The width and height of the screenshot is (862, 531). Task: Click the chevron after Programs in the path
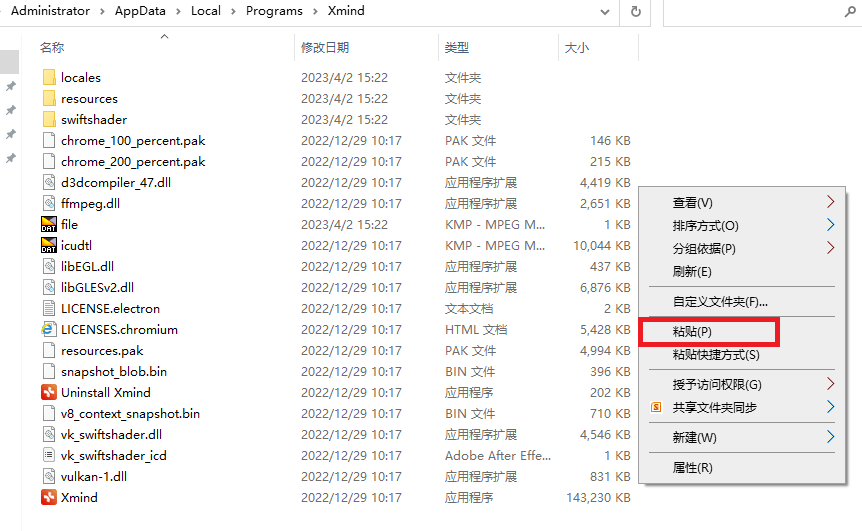315,12
